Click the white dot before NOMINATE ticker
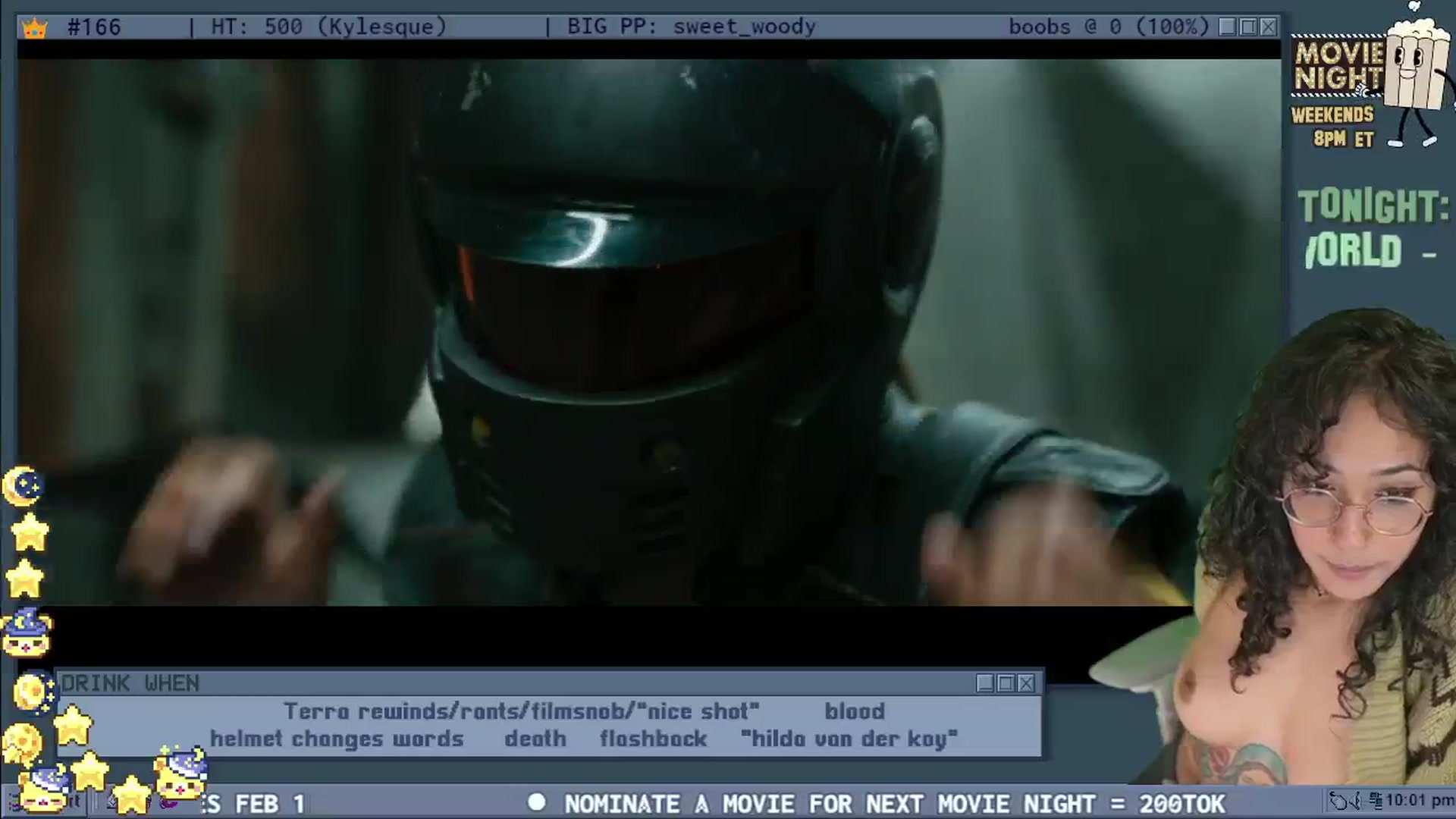Image resolution: width=1456 pixels, height=819 pixels. point(537,802)
